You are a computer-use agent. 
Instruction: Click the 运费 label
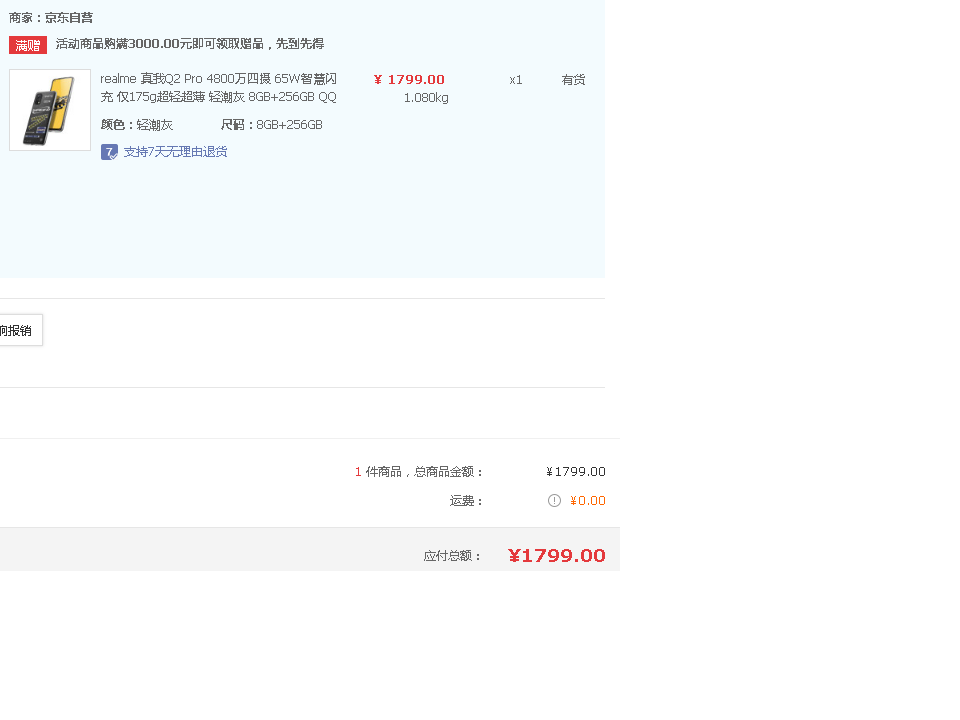466,501
